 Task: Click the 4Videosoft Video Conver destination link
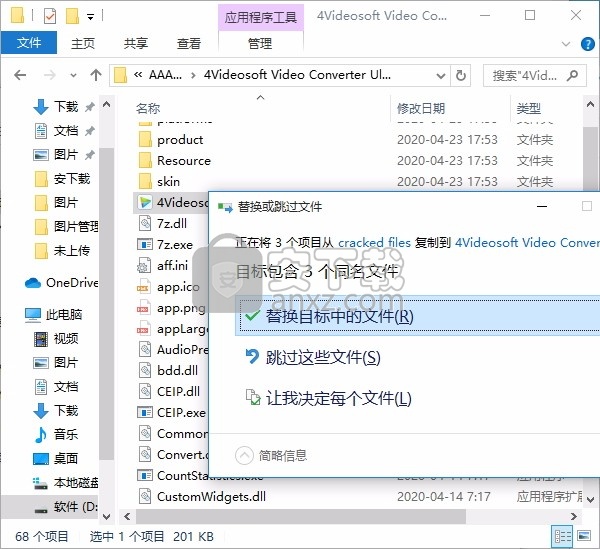(x=527, y=243)
